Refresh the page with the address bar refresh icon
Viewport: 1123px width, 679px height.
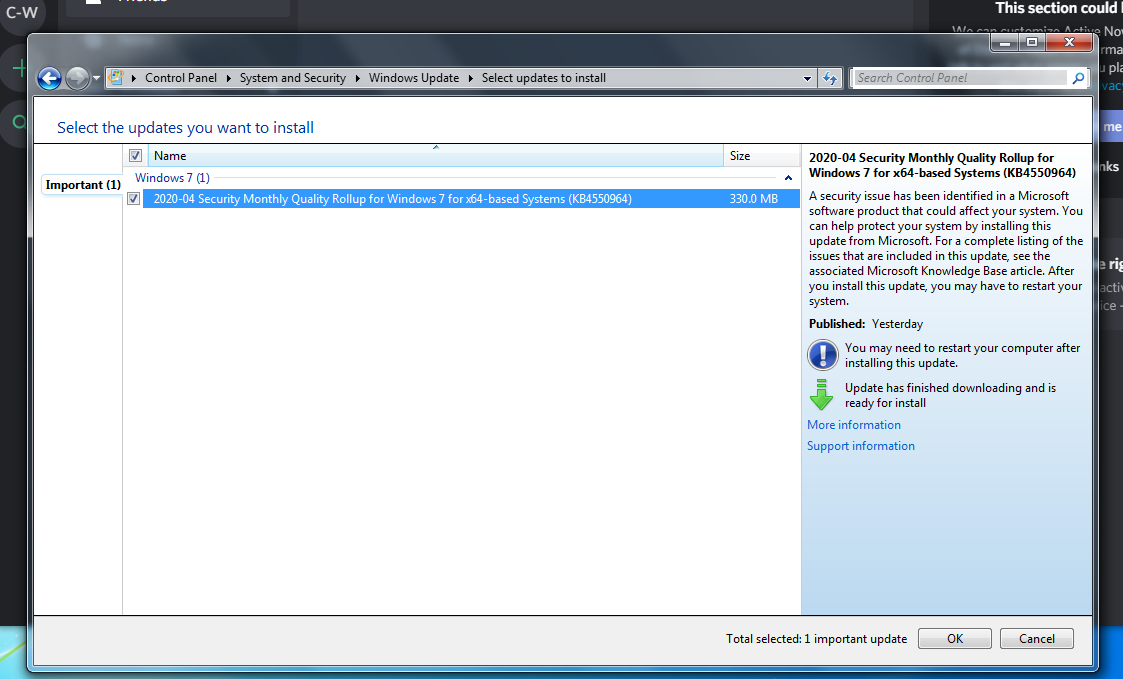pyautogui.click(x=829, y=78)
